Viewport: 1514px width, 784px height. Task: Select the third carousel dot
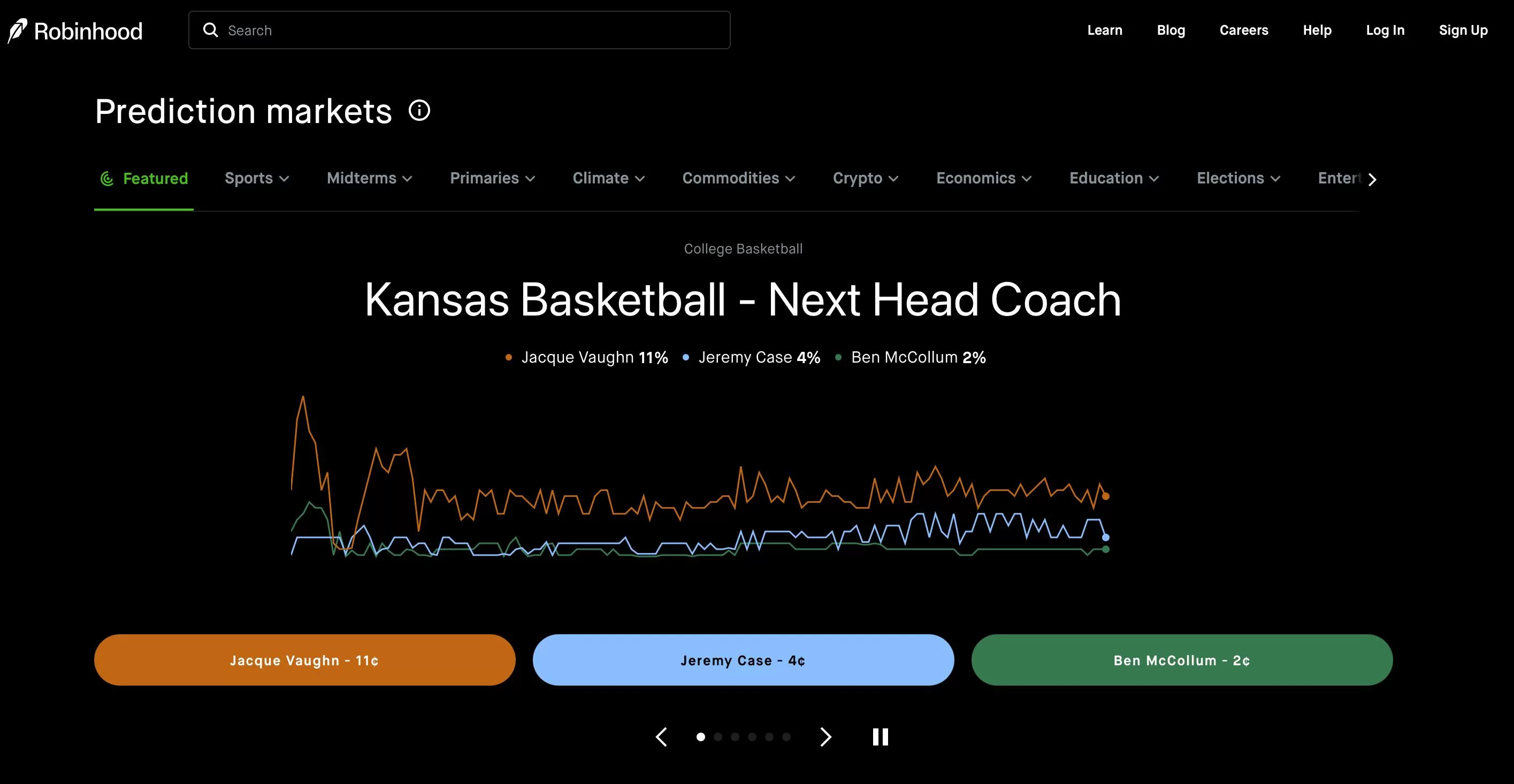735,737
